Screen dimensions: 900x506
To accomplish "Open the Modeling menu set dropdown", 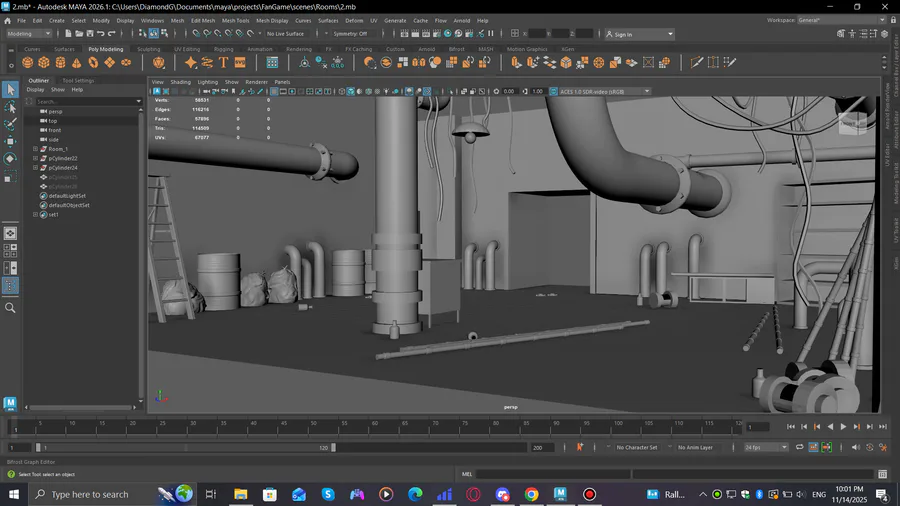I will [x=28, y=34].
